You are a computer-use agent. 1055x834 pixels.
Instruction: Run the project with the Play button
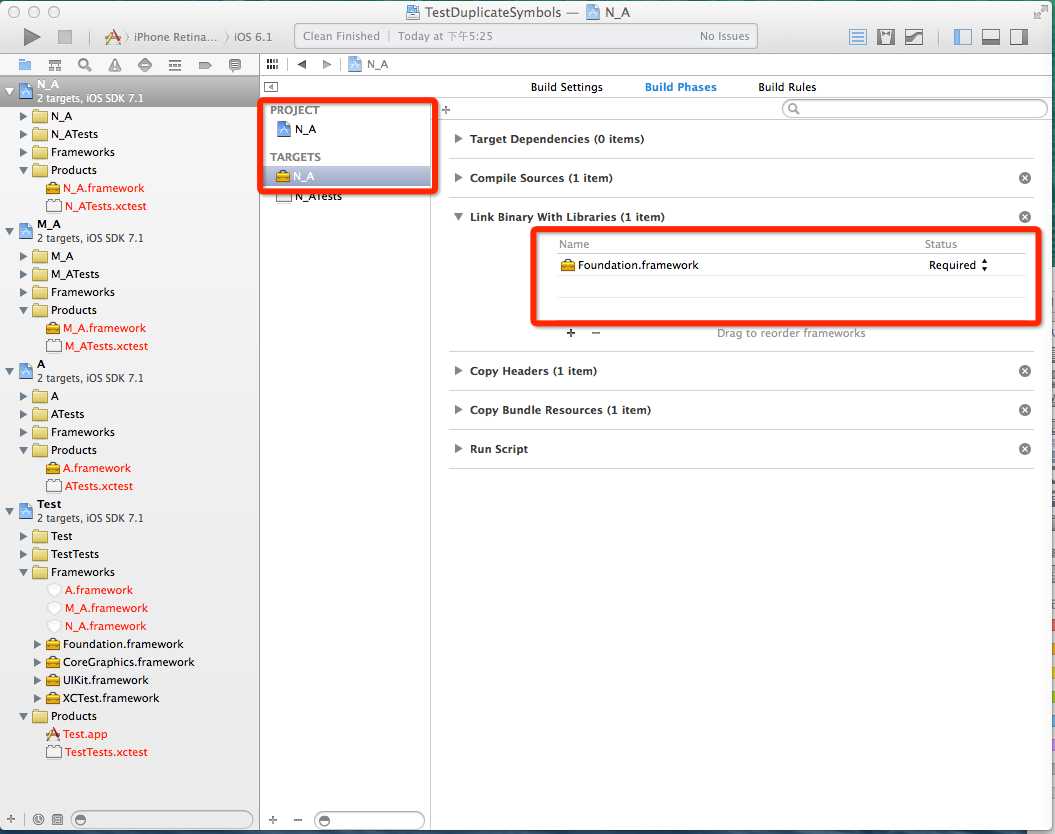tap(32, 36)
